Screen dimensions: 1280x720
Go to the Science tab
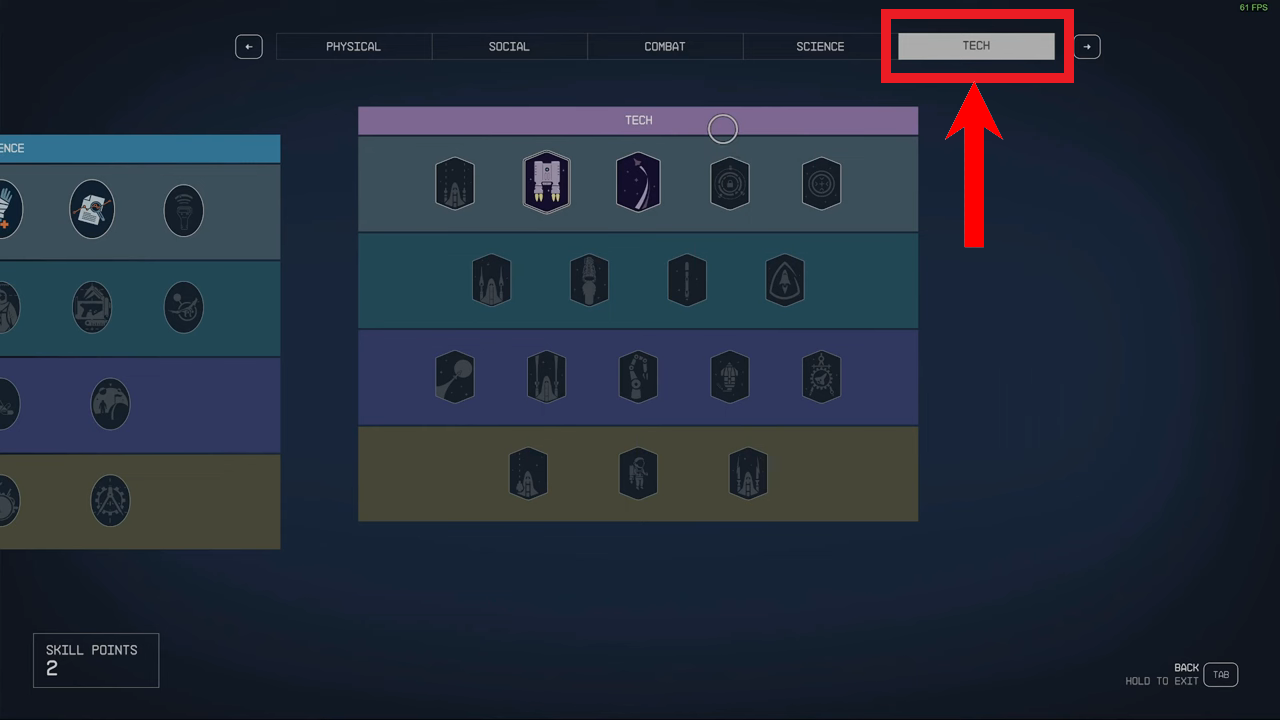[820, 46]
